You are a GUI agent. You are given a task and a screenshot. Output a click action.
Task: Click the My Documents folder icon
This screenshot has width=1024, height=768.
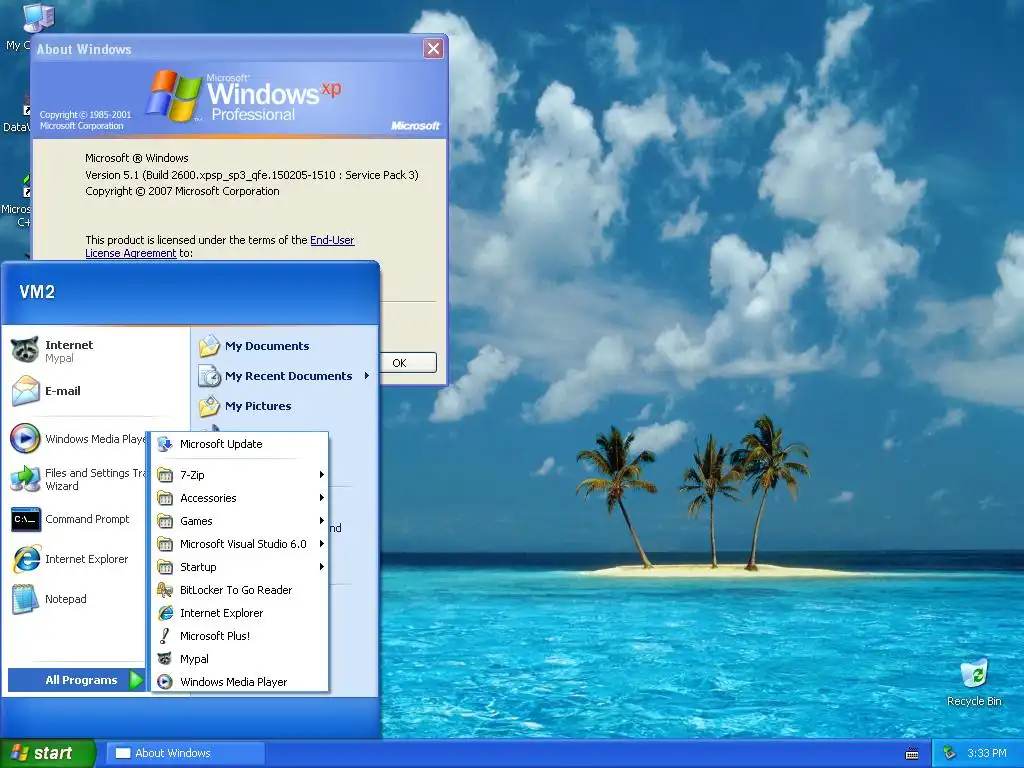pos(210,346)
